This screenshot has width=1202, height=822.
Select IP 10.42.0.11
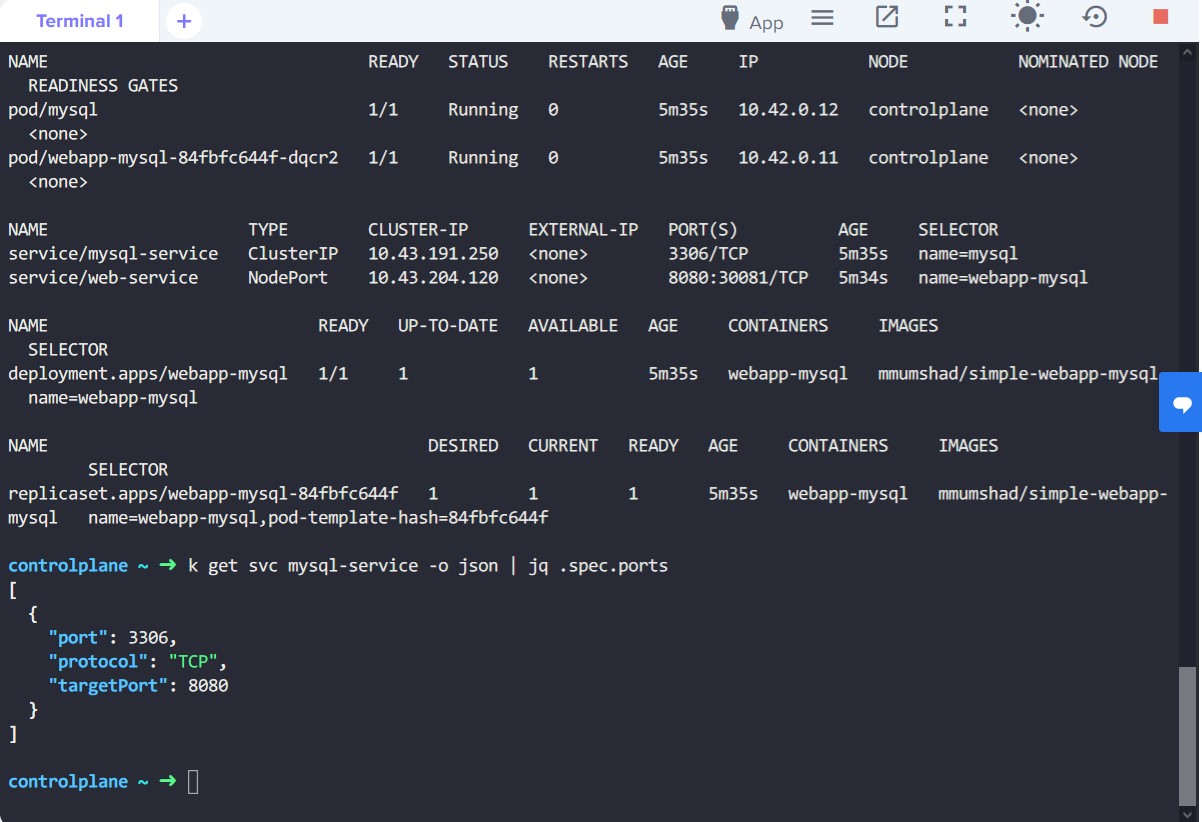[x=788, y=158]
